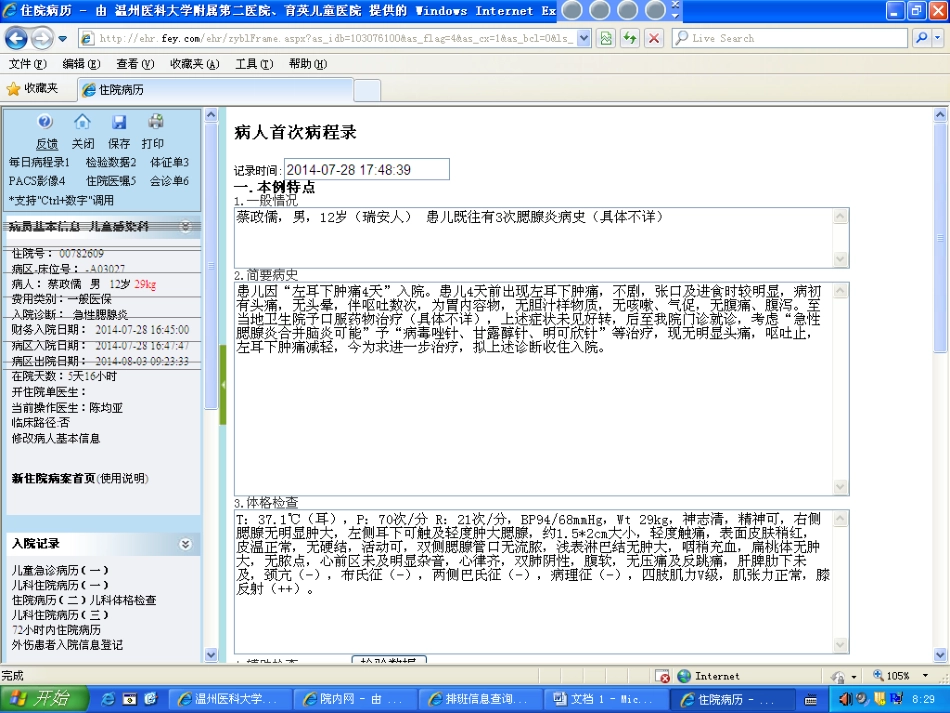Click 简要病史 textarea scroll down arrow
Image resolution: width=950 pixels, height=713 pixels.
[x=840, y=487]
